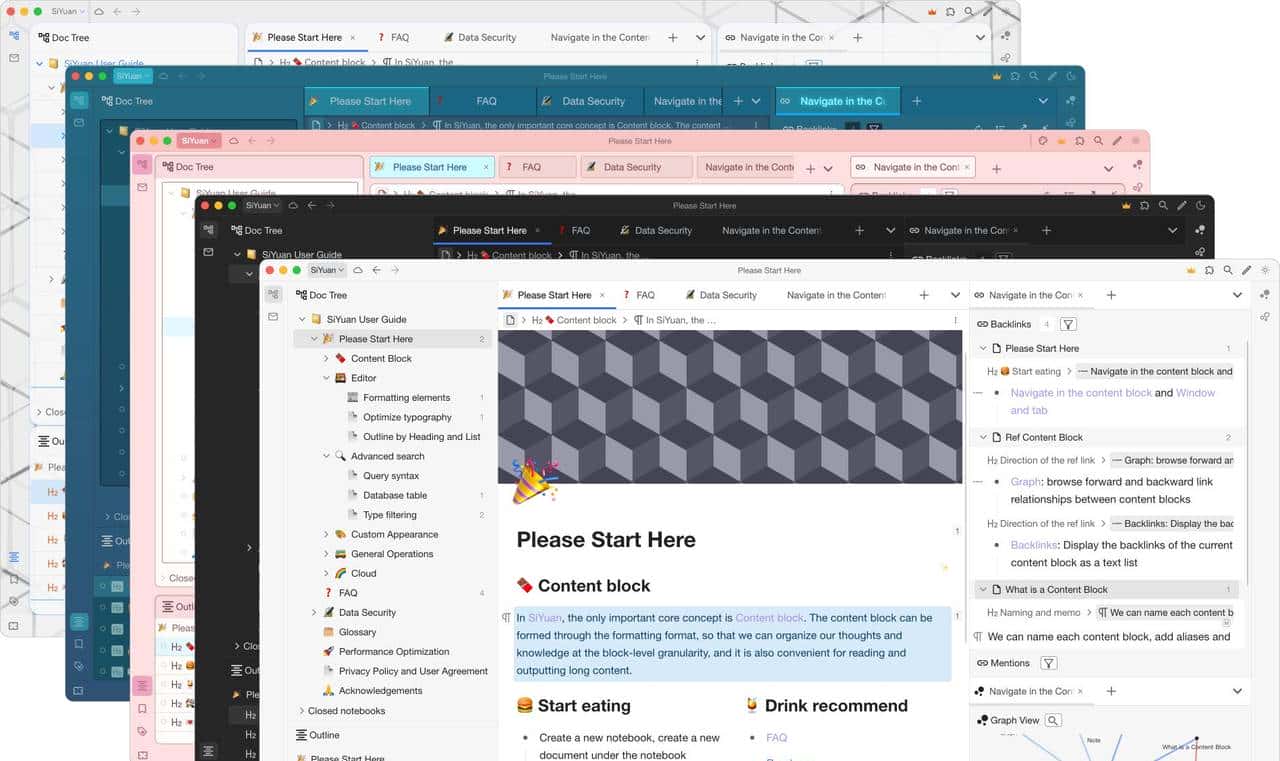Open the editor tab list dropdown chevron
The height and width of the screenshot is (761, 1280).
[955, 295]
